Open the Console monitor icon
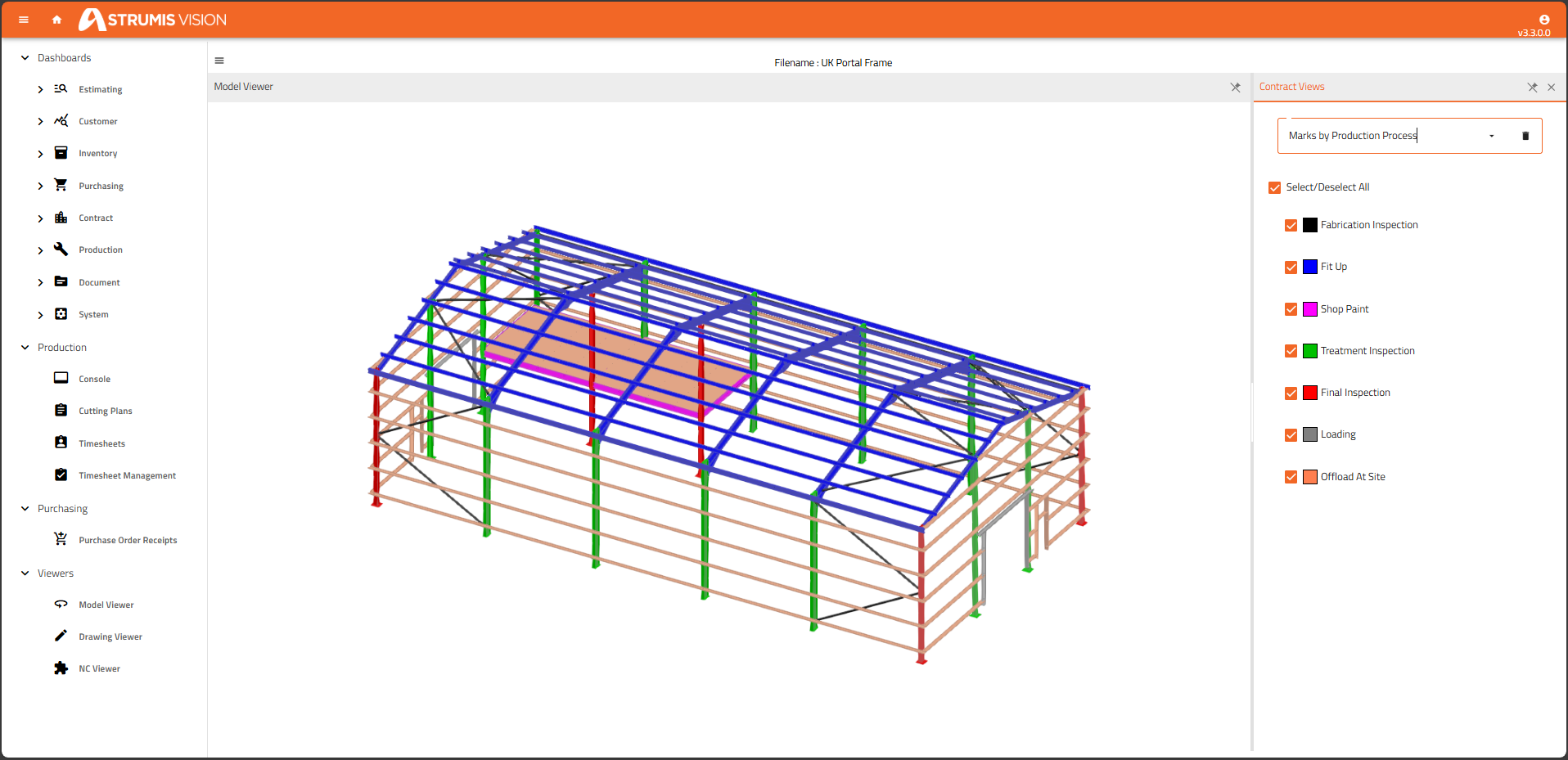1568x760 pixels. coord(61,378)
